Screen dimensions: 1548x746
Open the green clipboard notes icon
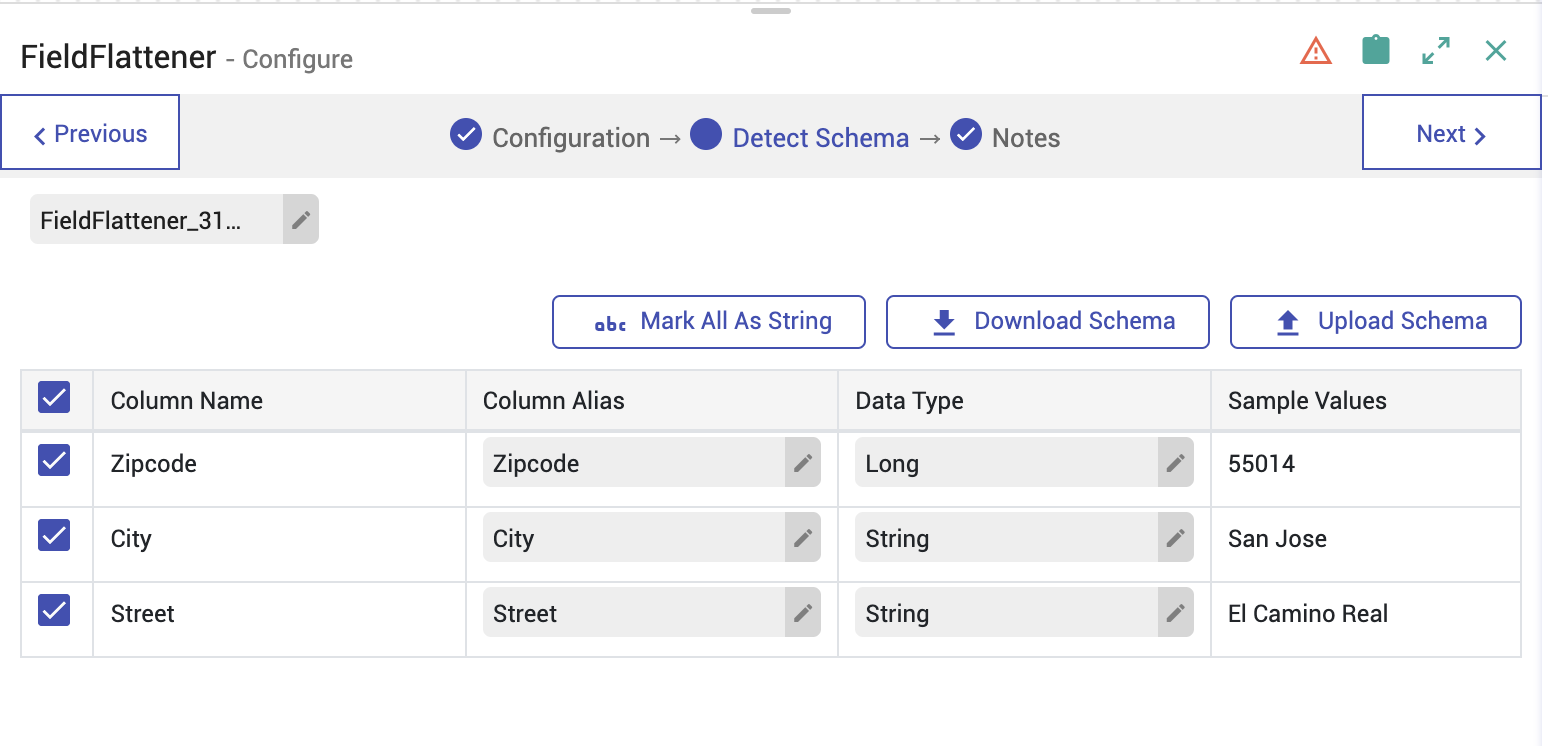point(1376,51)
